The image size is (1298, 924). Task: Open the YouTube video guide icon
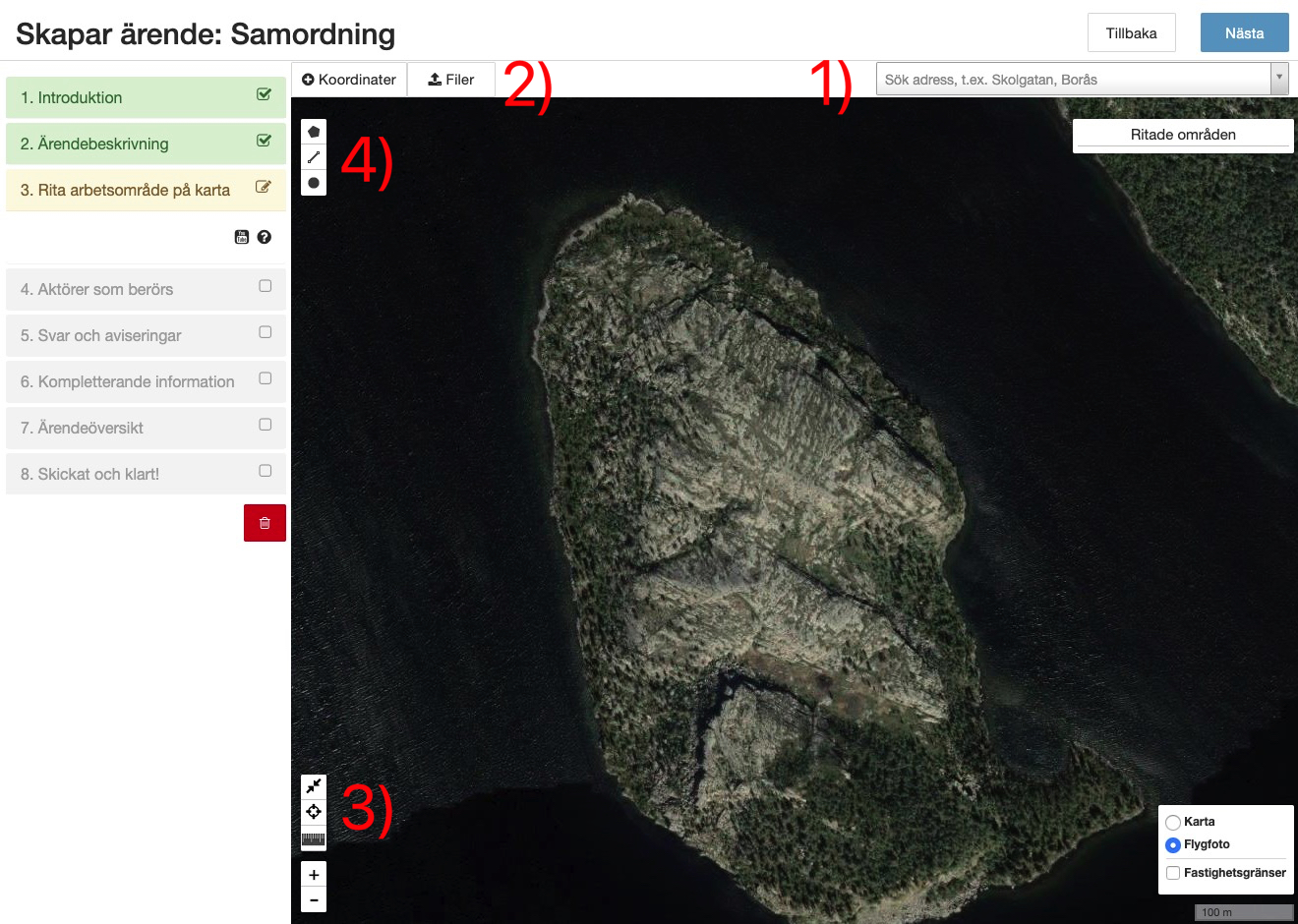coord(242,237)
